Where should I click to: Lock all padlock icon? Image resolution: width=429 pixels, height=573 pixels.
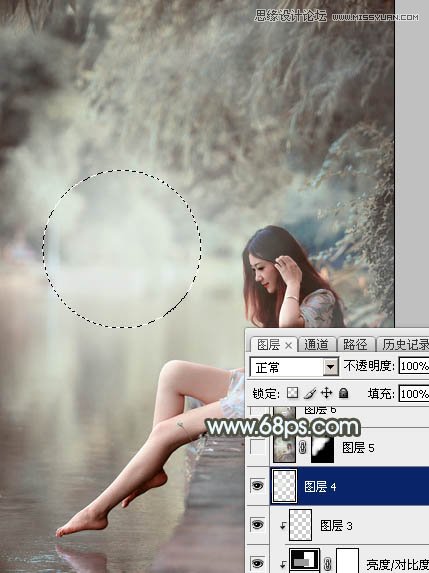pyautogui.click(x=343, y=393)
